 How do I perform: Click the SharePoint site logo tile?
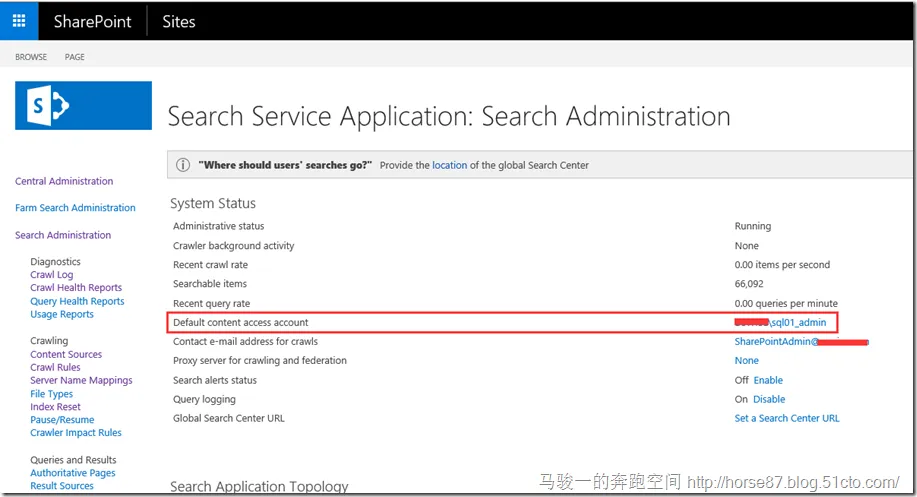pyautogui.click(x=83, y=105)
